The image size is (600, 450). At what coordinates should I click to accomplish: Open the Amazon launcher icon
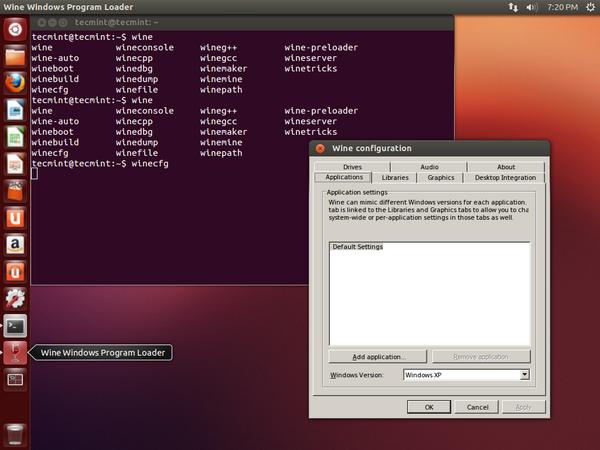pos(15,244)
